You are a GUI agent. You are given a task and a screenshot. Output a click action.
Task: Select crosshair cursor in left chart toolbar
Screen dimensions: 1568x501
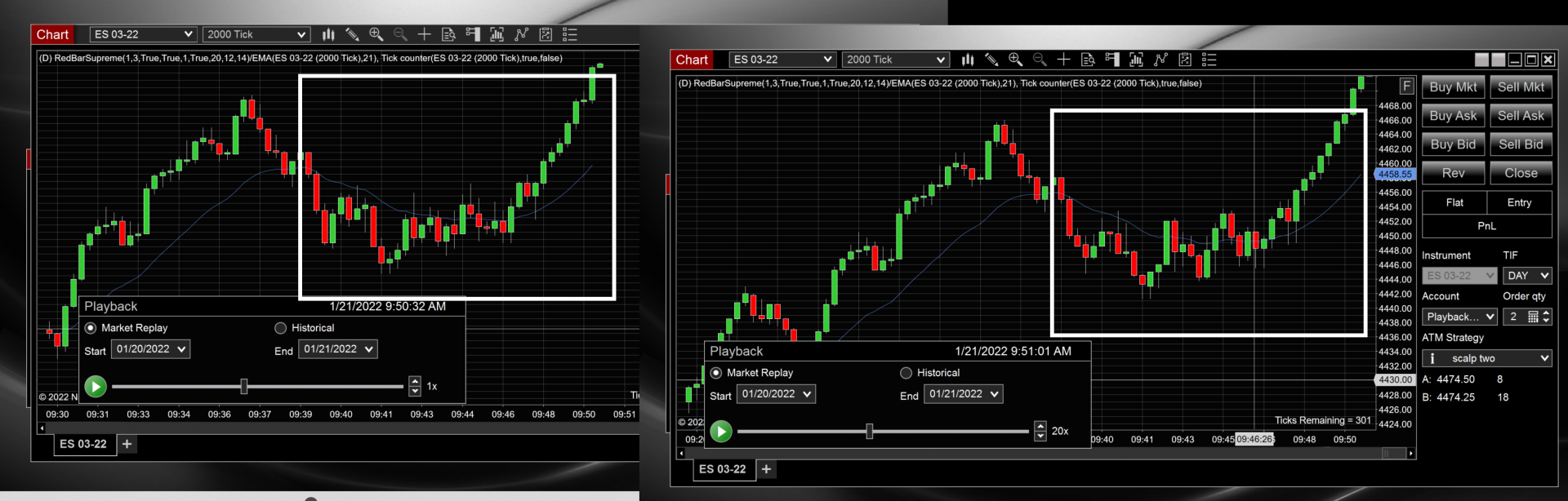tap(424, 34)
